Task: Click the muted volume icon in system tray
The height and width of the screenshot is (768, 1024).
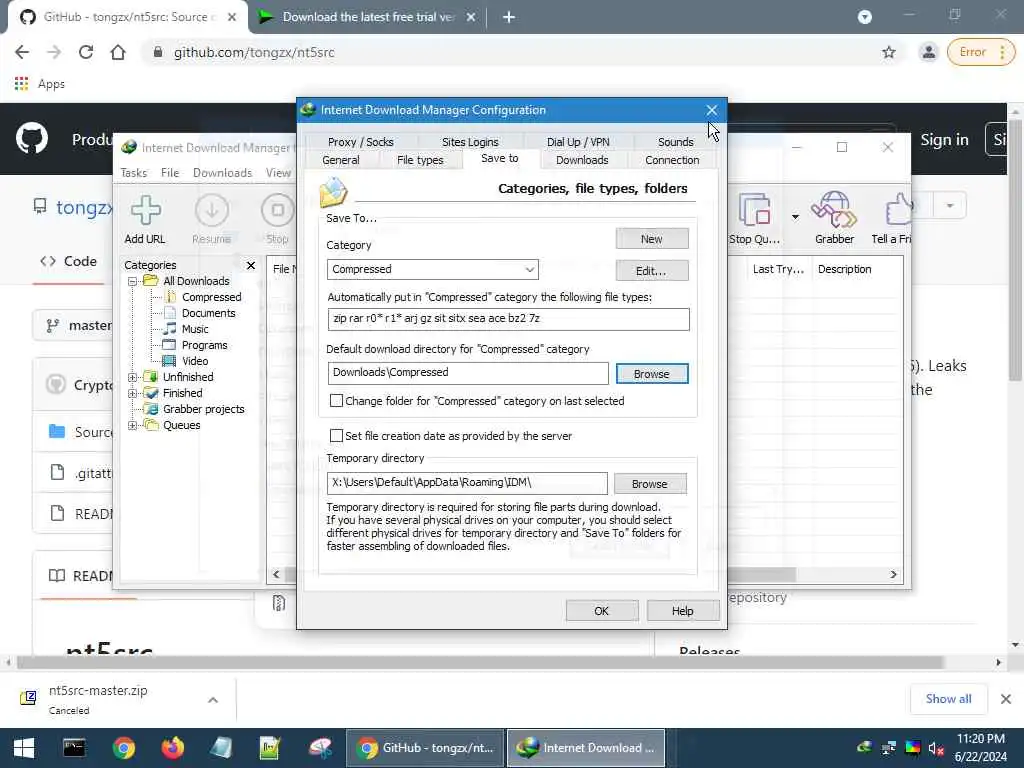Action: [936, 748]
